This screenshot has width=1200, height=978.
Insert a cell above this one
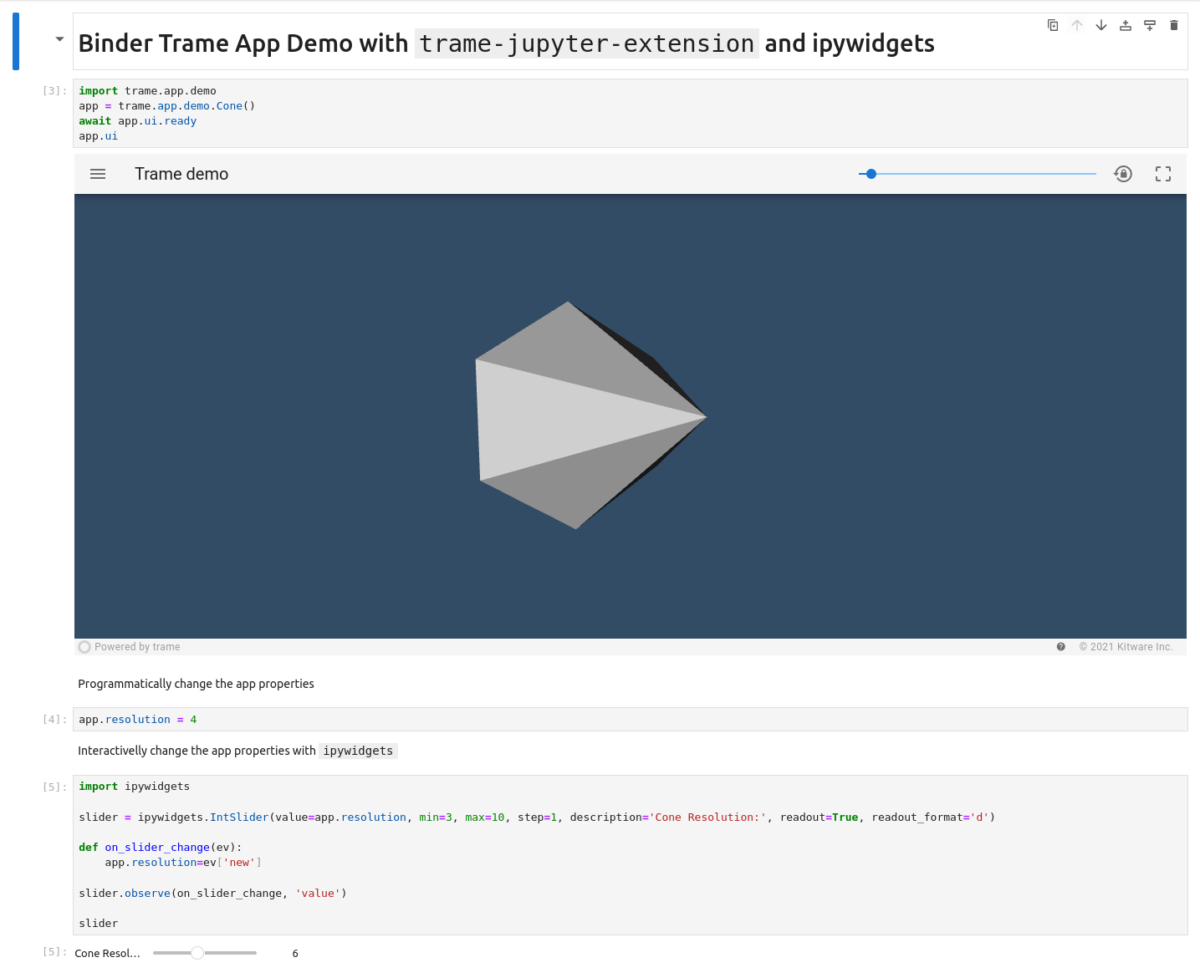point(1125,25)
